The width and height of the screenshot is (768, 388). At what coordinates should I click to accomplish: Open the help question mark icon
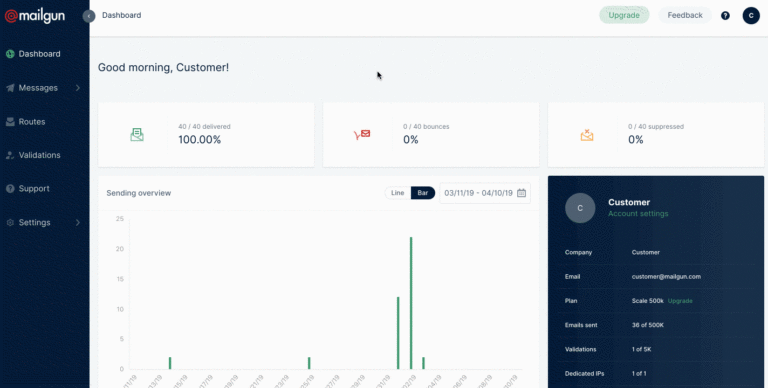pos(725,16)
